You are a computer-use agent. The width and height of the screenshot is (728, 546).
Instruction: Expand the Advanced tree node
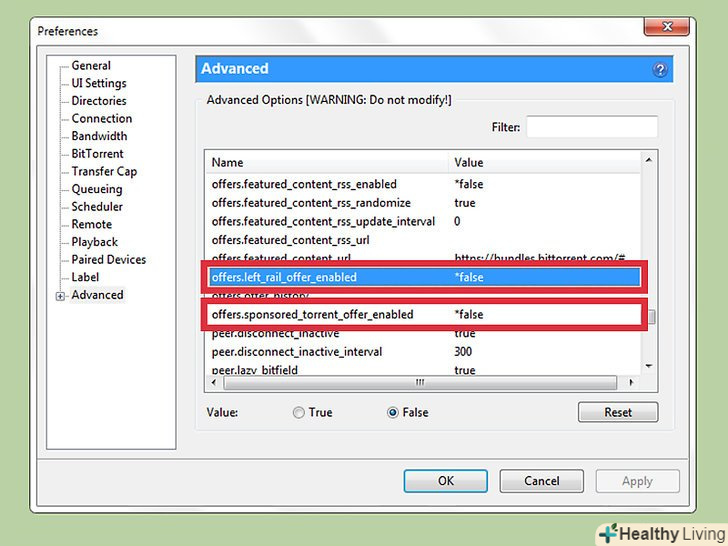60,296
